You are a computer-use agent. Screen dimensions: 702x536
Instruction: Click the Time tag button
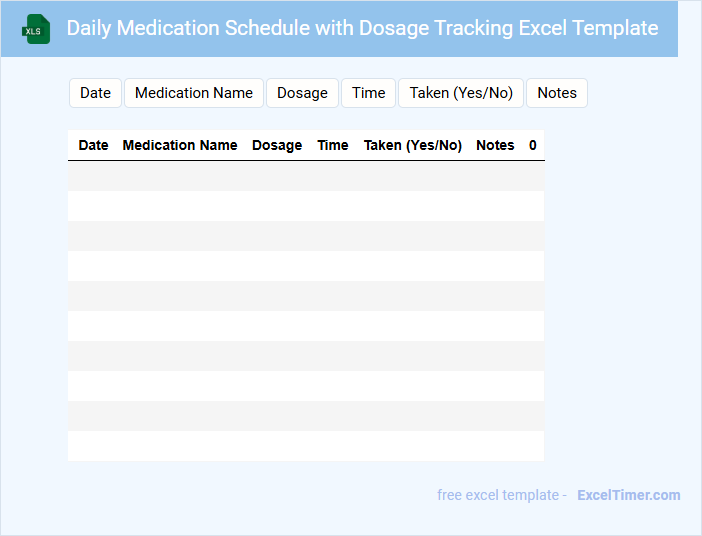tap(368, 93)
